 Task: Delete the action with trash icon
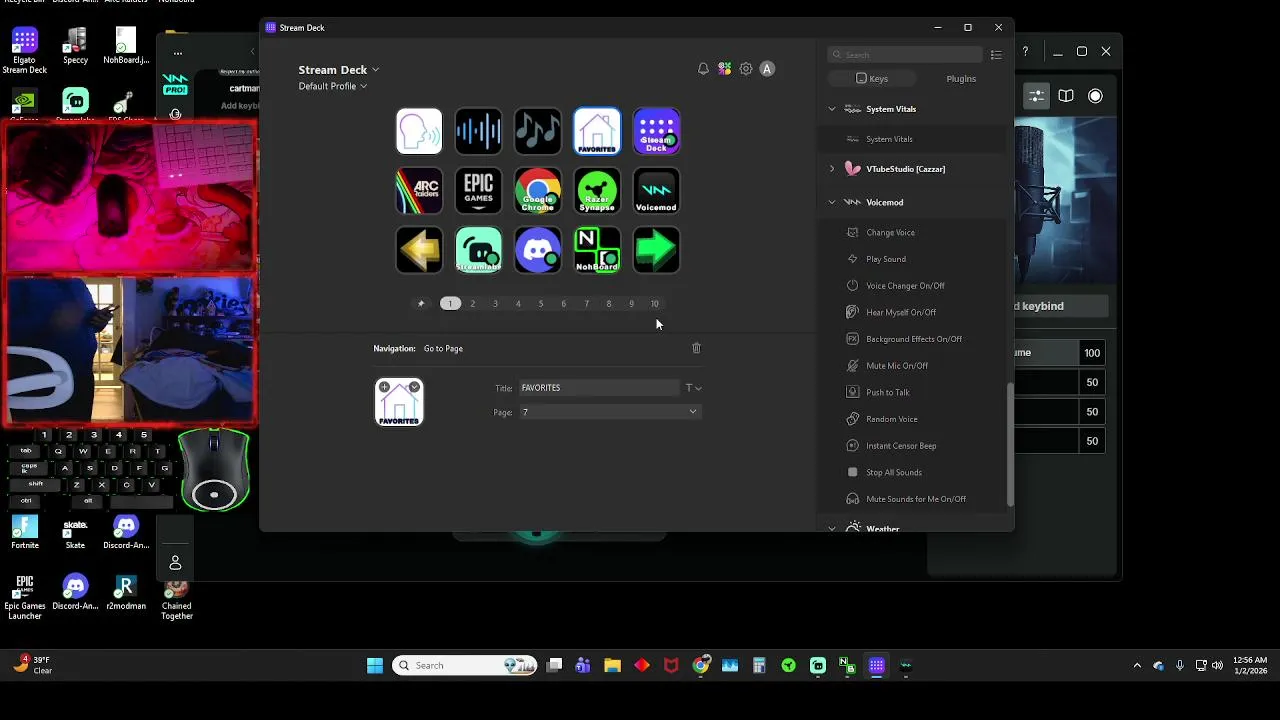click(697, 348)
